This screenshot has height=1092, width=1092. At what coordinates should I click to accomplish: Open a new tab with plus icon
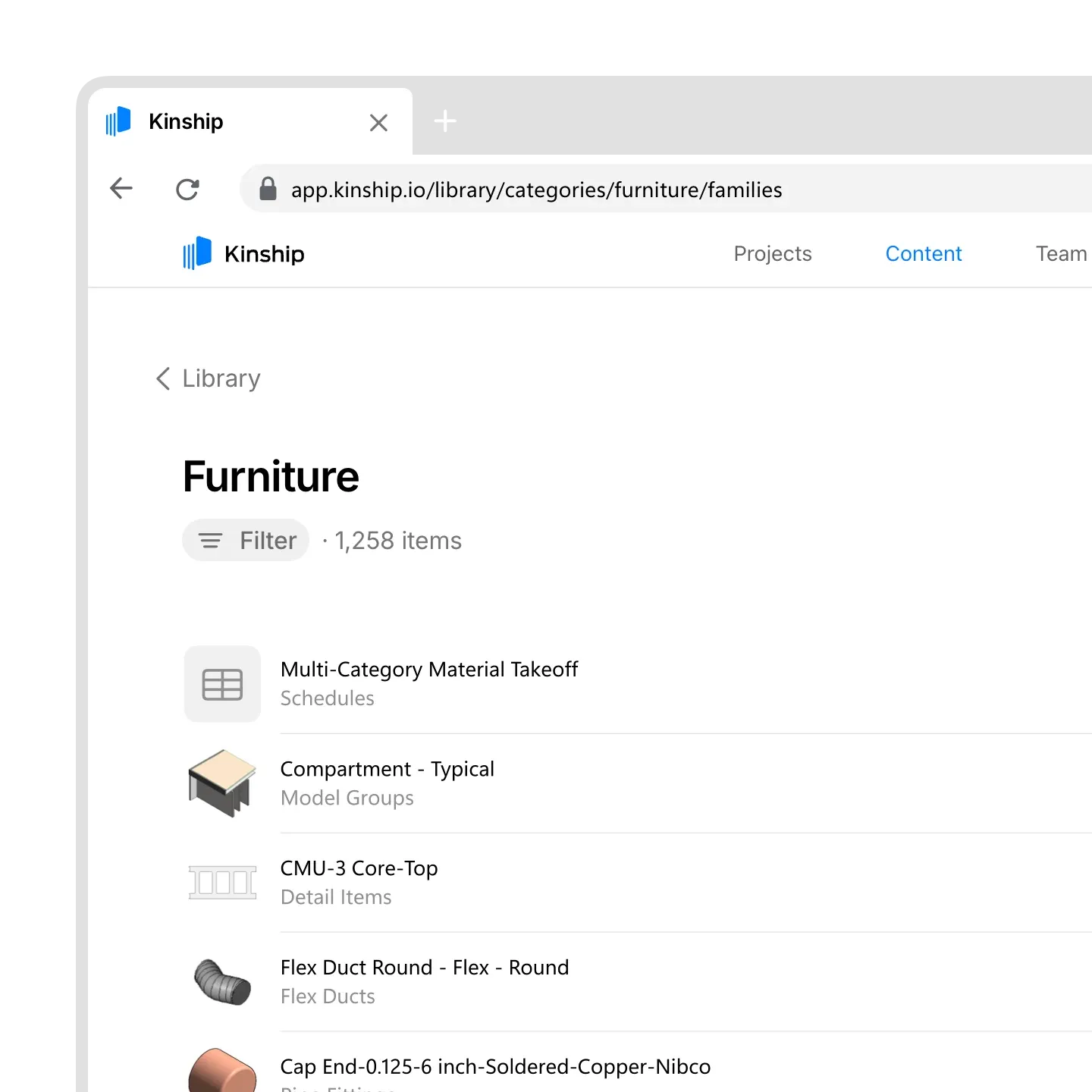[445, 121]
